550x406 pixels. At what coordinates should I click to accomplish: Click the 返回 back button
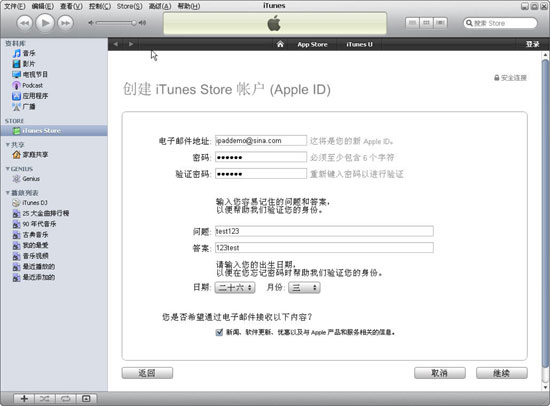pos(147,373)
